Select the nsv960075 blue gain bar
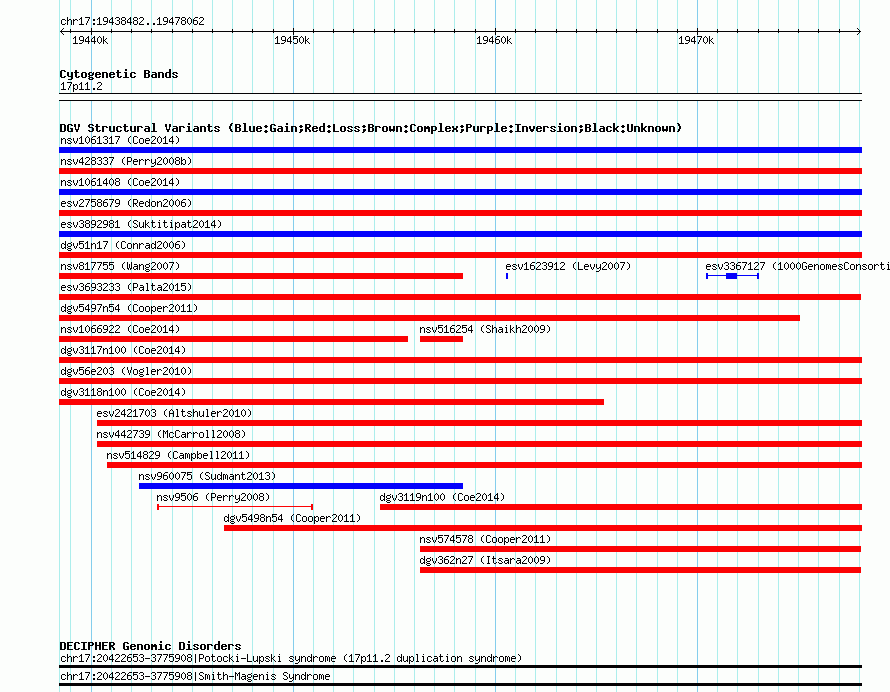890x692 pixels. coord(301,486)
